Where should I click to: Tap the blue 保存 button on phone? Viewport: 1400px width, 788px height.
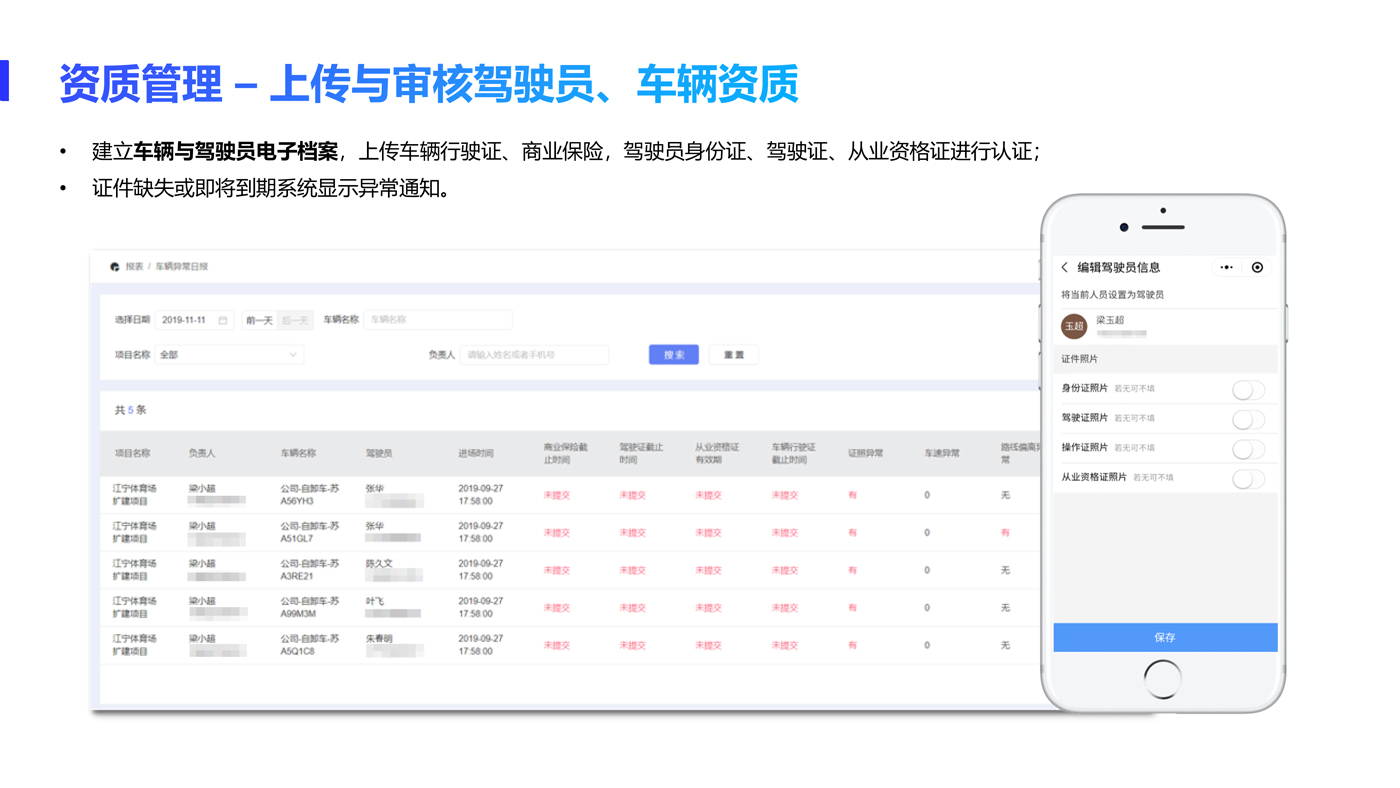click(x=1165, y=637)
